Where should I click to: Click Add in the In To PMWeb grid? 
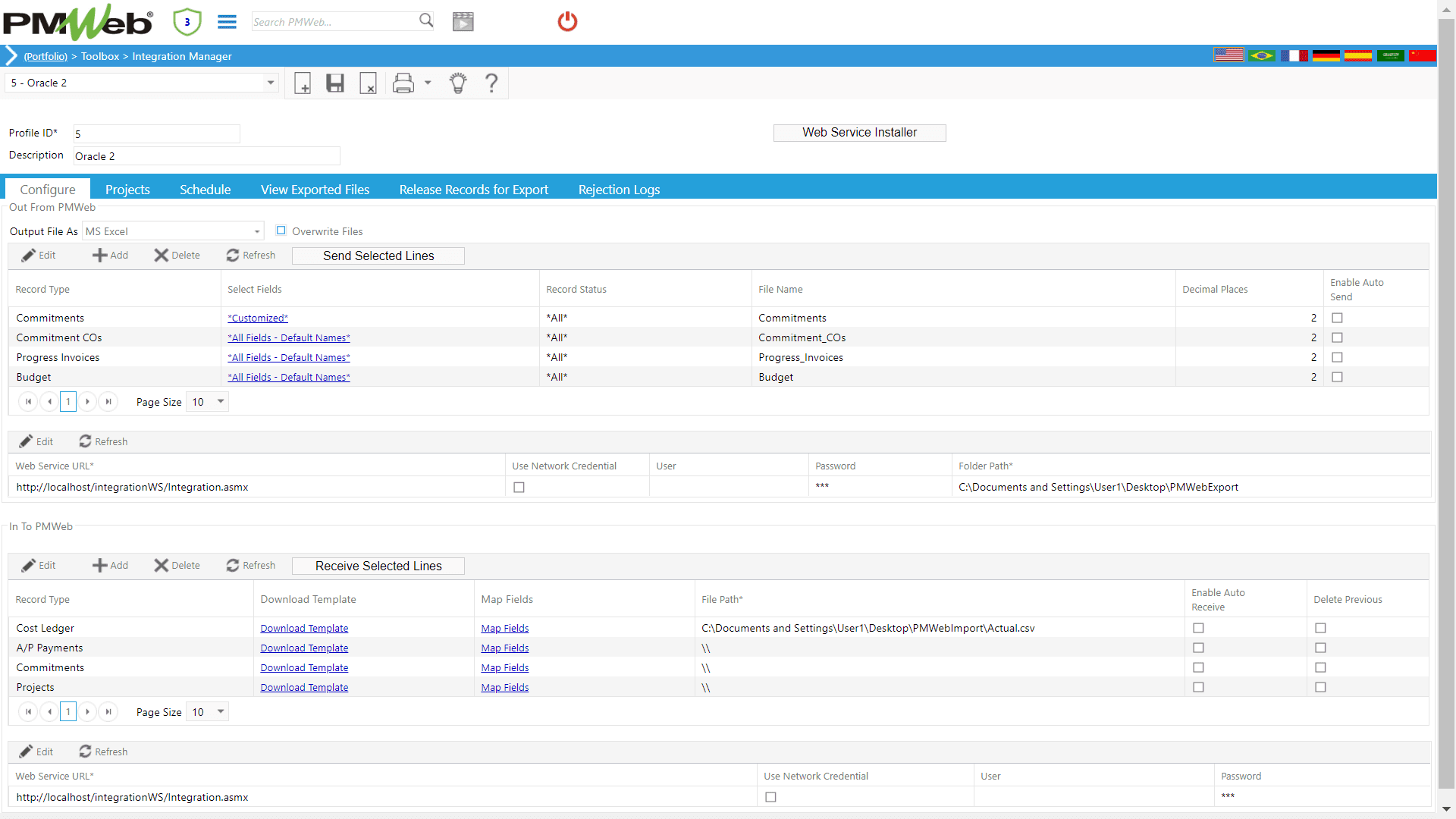point(111,566)
